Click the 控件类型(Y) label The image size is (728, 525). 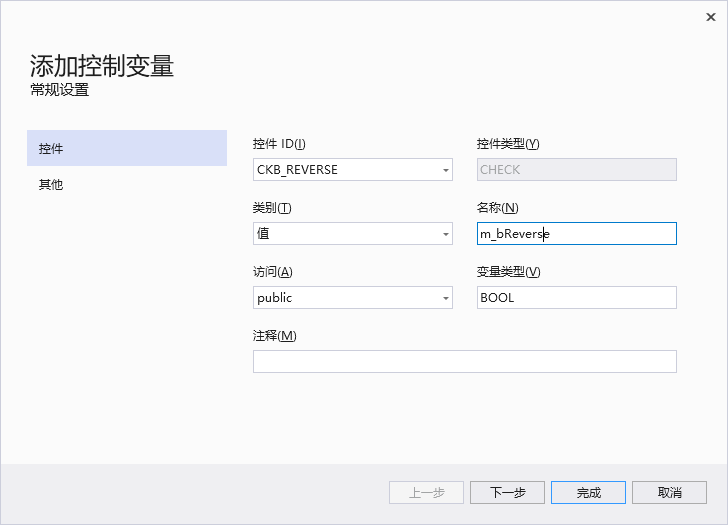(508, 144)
